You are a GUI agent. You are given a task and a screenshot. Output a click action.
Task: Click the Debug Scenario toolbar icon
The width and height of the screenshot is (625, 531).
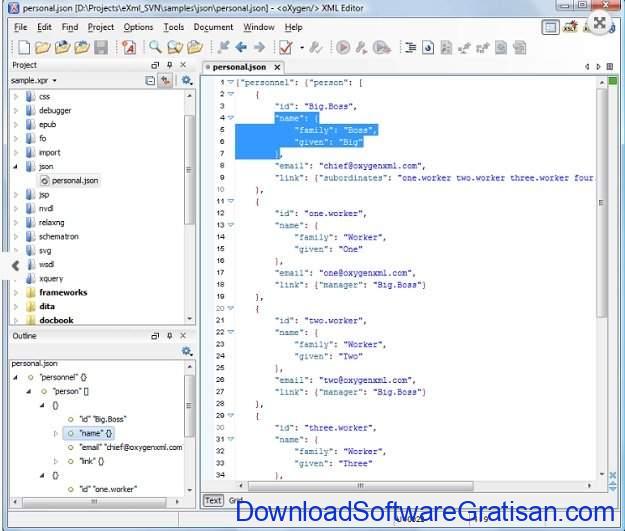coord(381,48)
